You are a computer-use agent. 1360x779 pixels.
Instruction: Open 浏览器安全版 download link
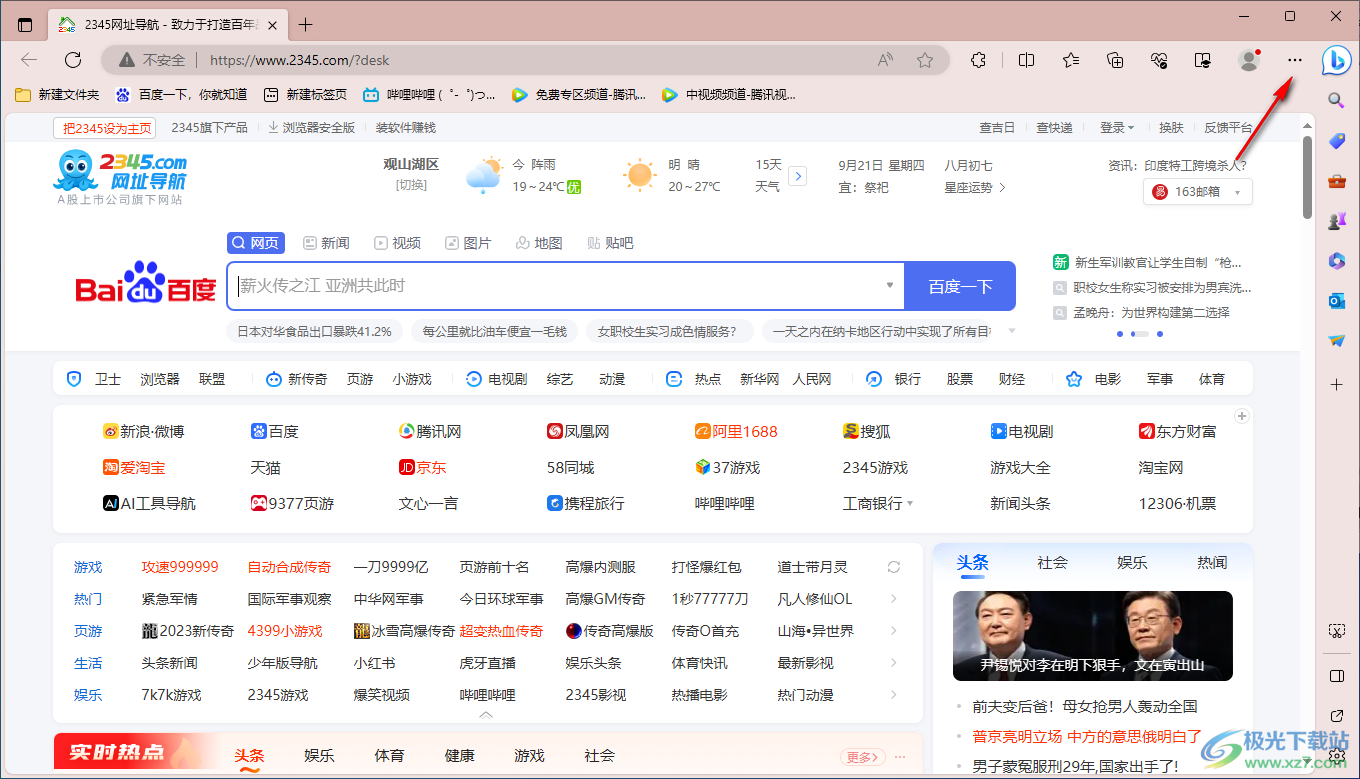(311, 128)
